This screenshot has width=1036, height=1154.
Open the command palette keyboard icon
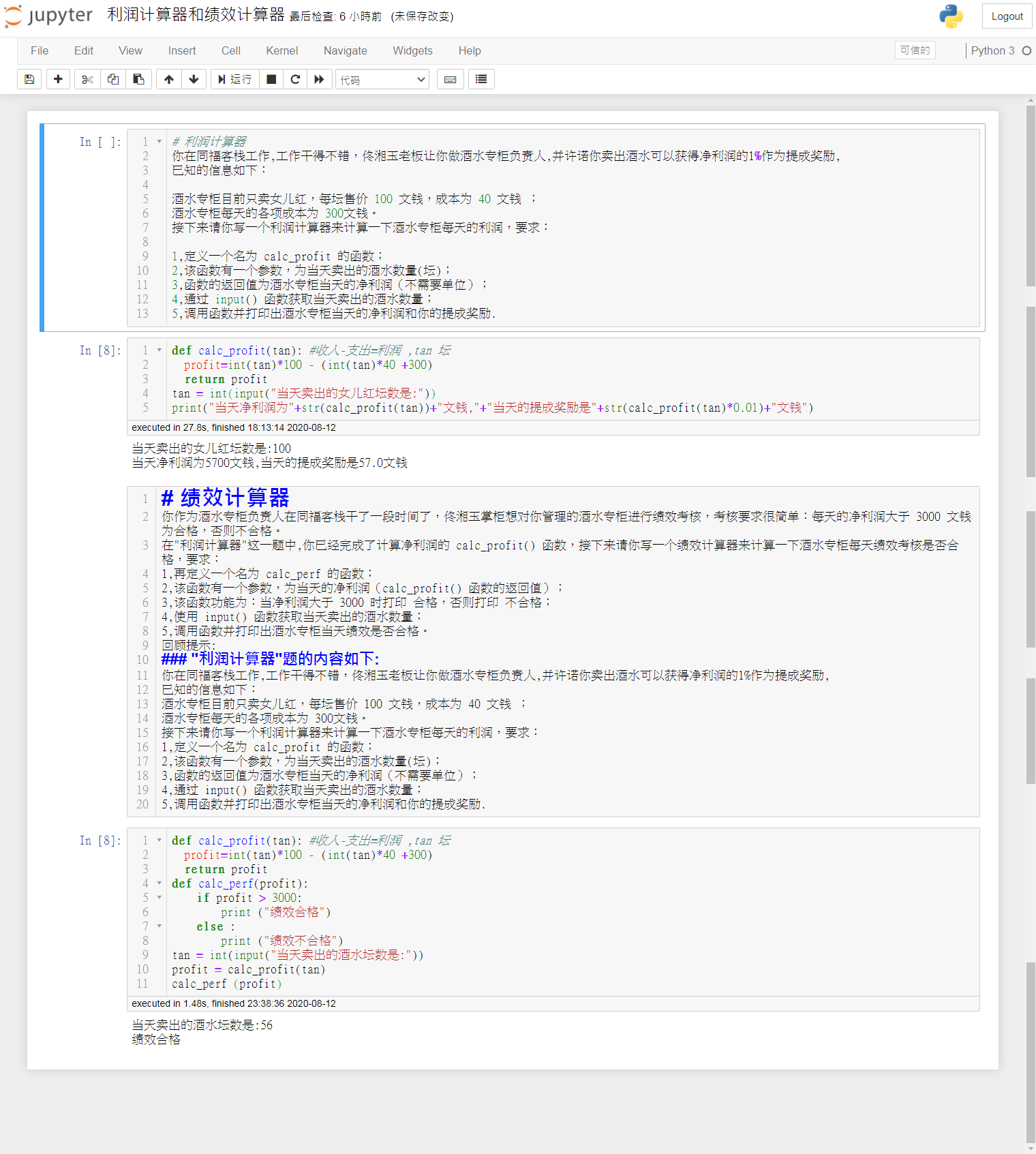(x=451, y=80)
